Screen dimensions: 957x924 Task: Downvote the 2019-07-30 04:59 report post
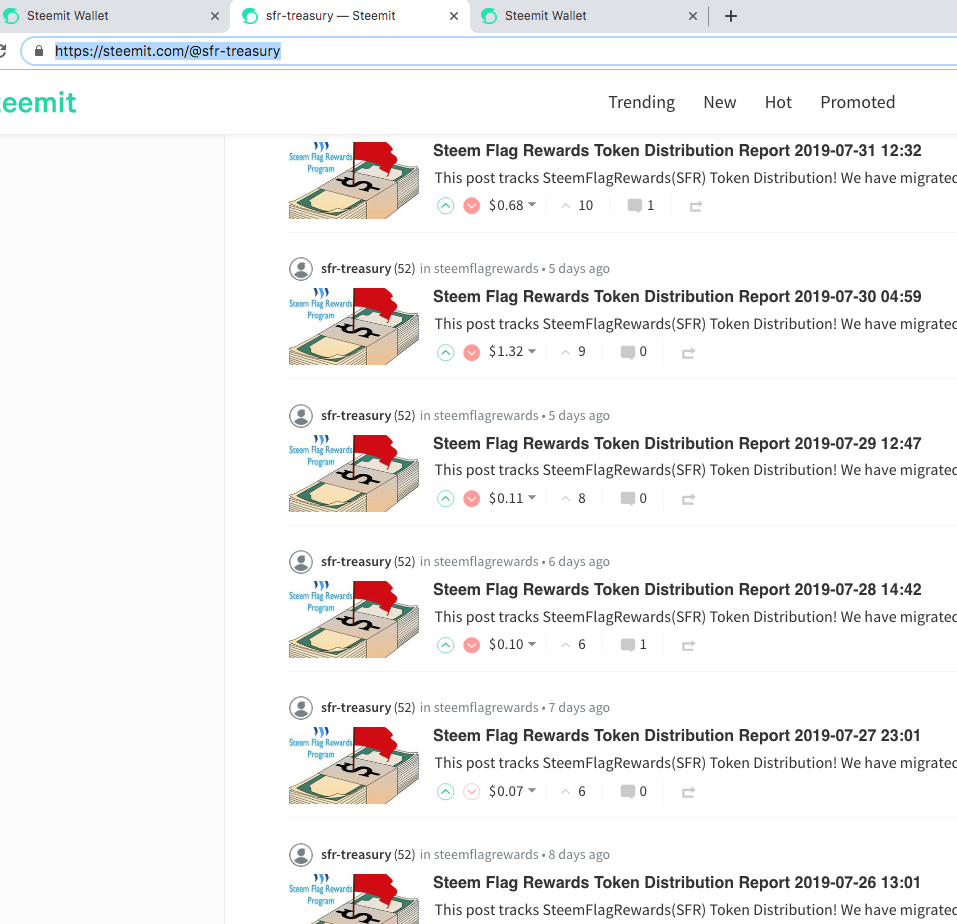tap(471, 352)
